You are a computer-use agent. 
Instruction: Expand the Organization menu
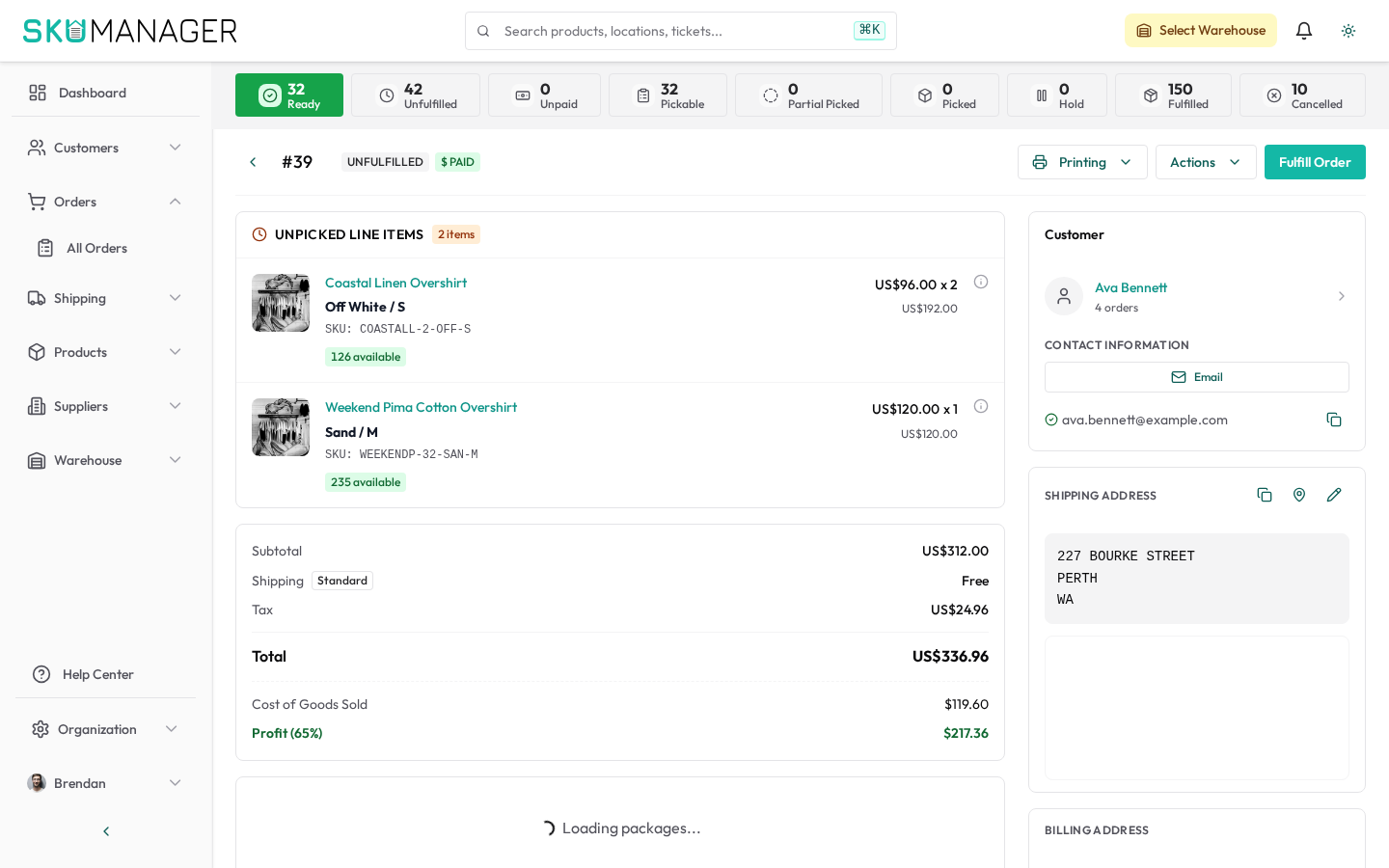point(105,729)
